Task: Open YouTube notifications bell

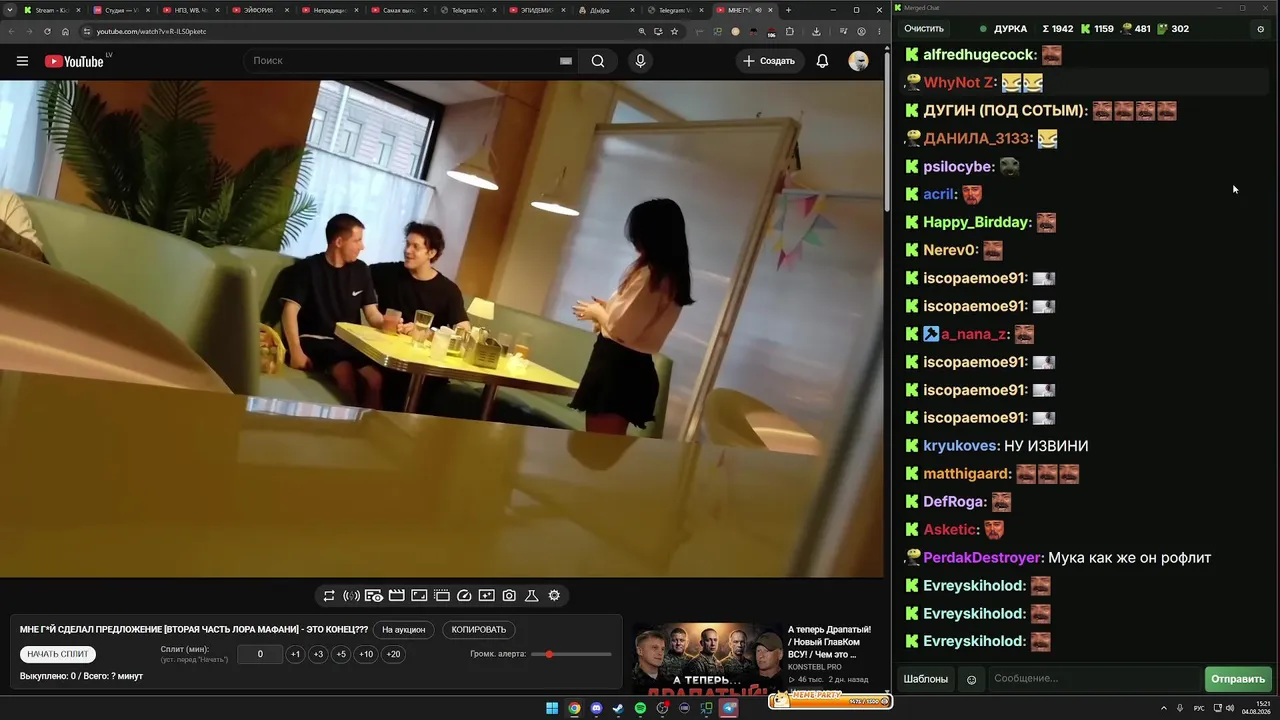Action: 822,61
